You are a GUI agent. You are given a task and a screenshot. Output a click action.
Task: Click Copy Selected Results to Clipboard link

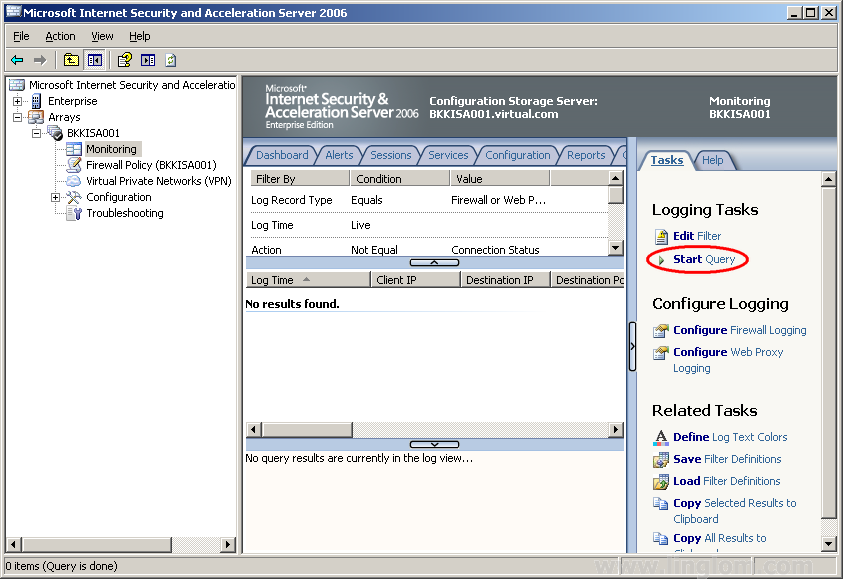734,511
